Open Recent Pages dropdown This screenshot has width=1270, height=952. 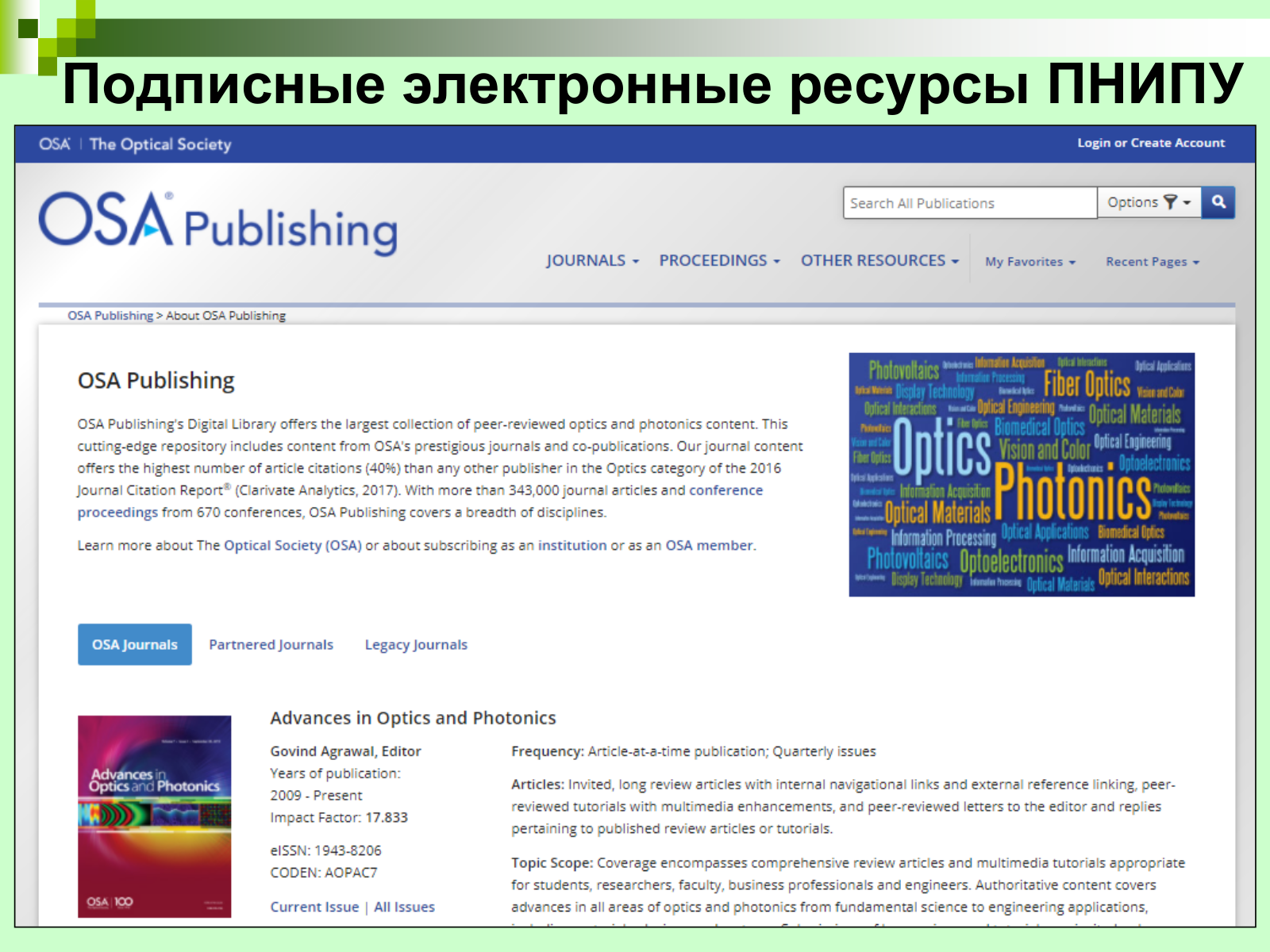point(1153,262)
